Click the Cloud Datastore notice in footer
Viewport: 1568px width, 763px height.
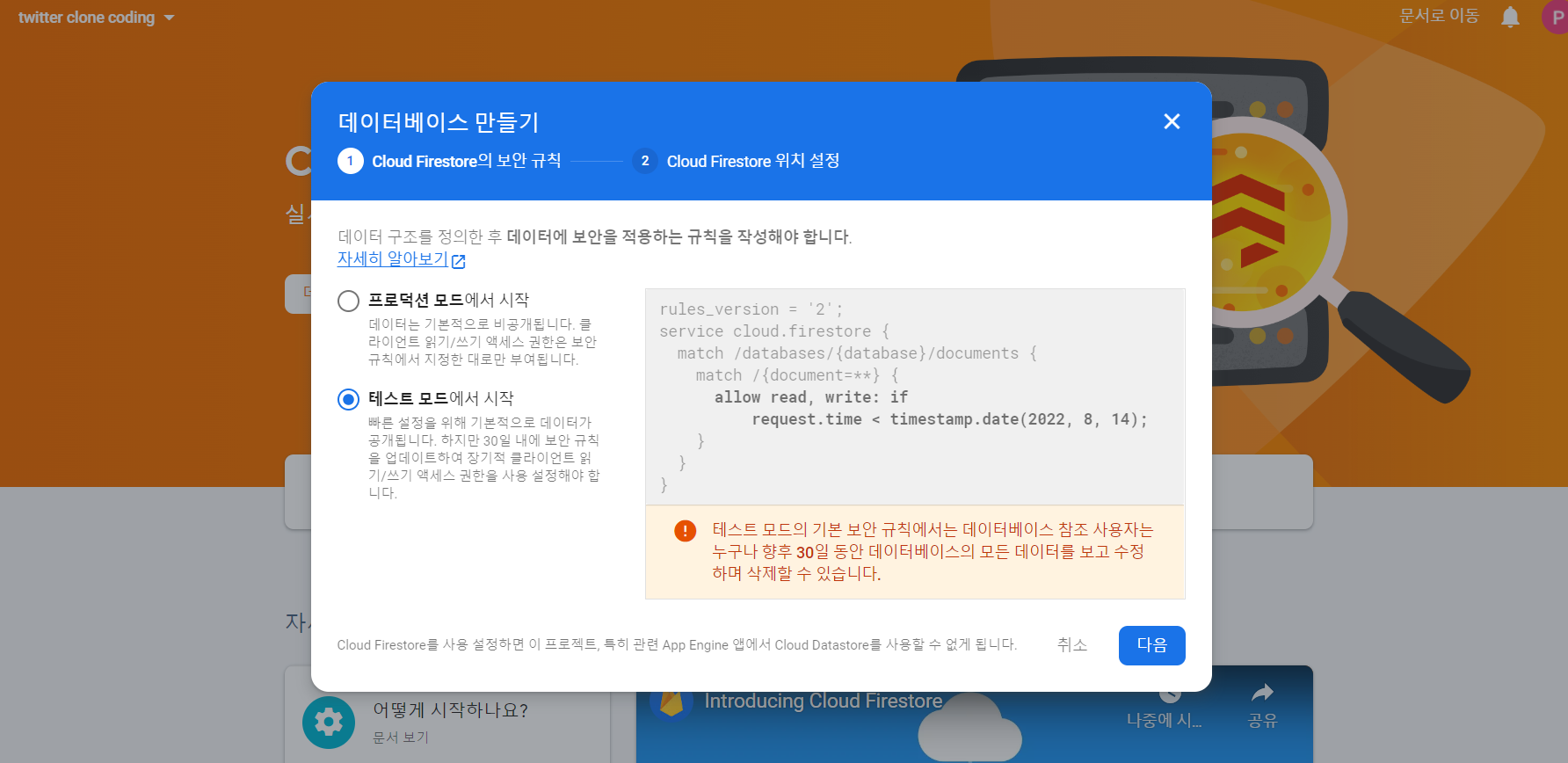click(x=677, y=645)
